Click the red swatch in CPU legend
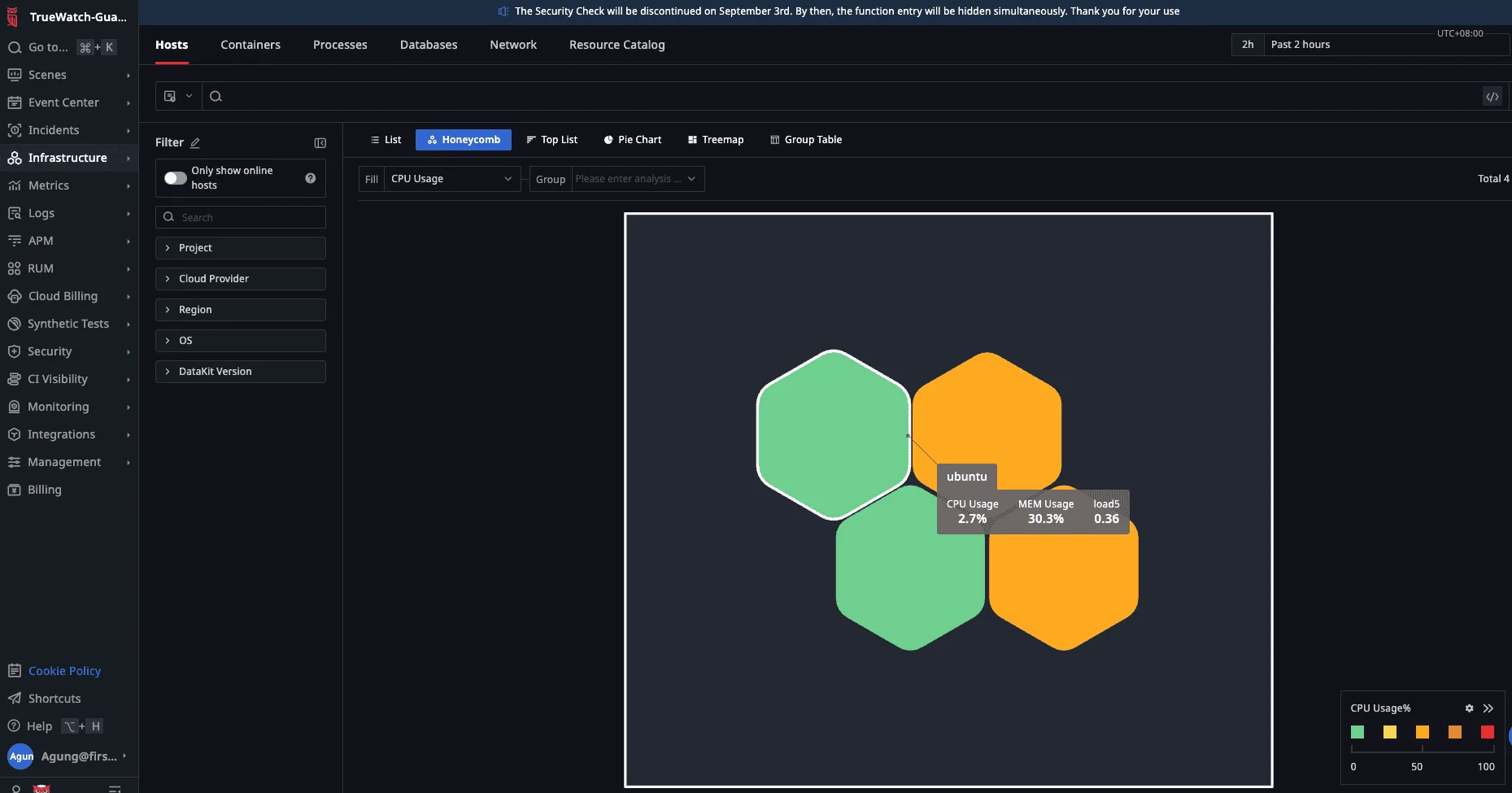 click(x=1487, y=732)
